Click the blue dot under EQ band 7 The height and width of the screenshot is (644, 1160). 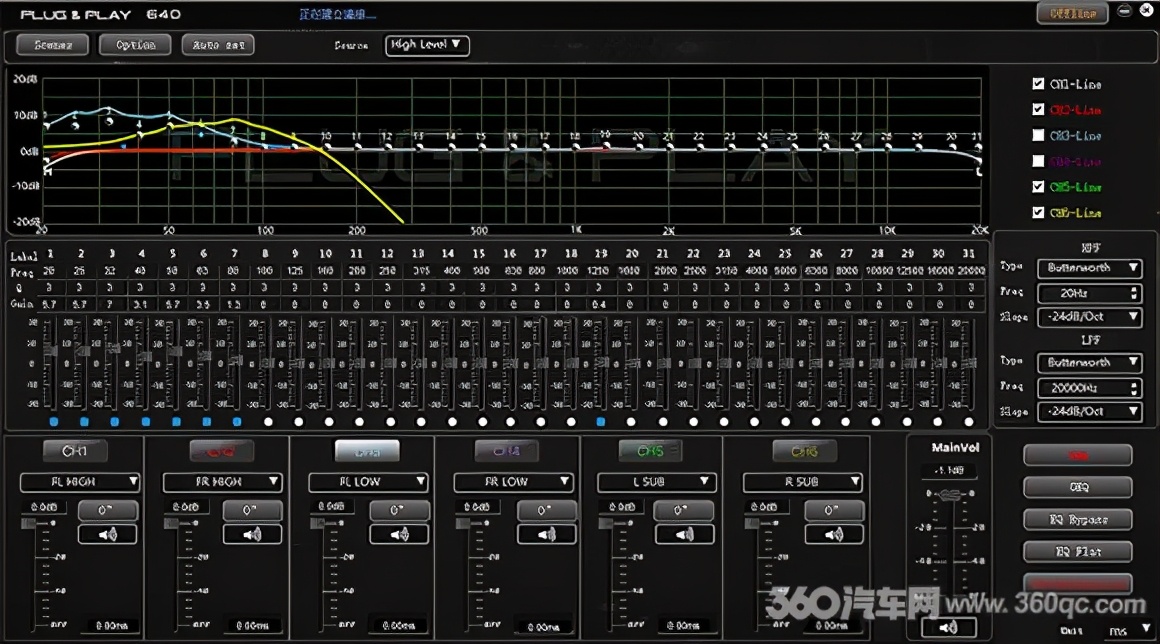click(237, 421)
